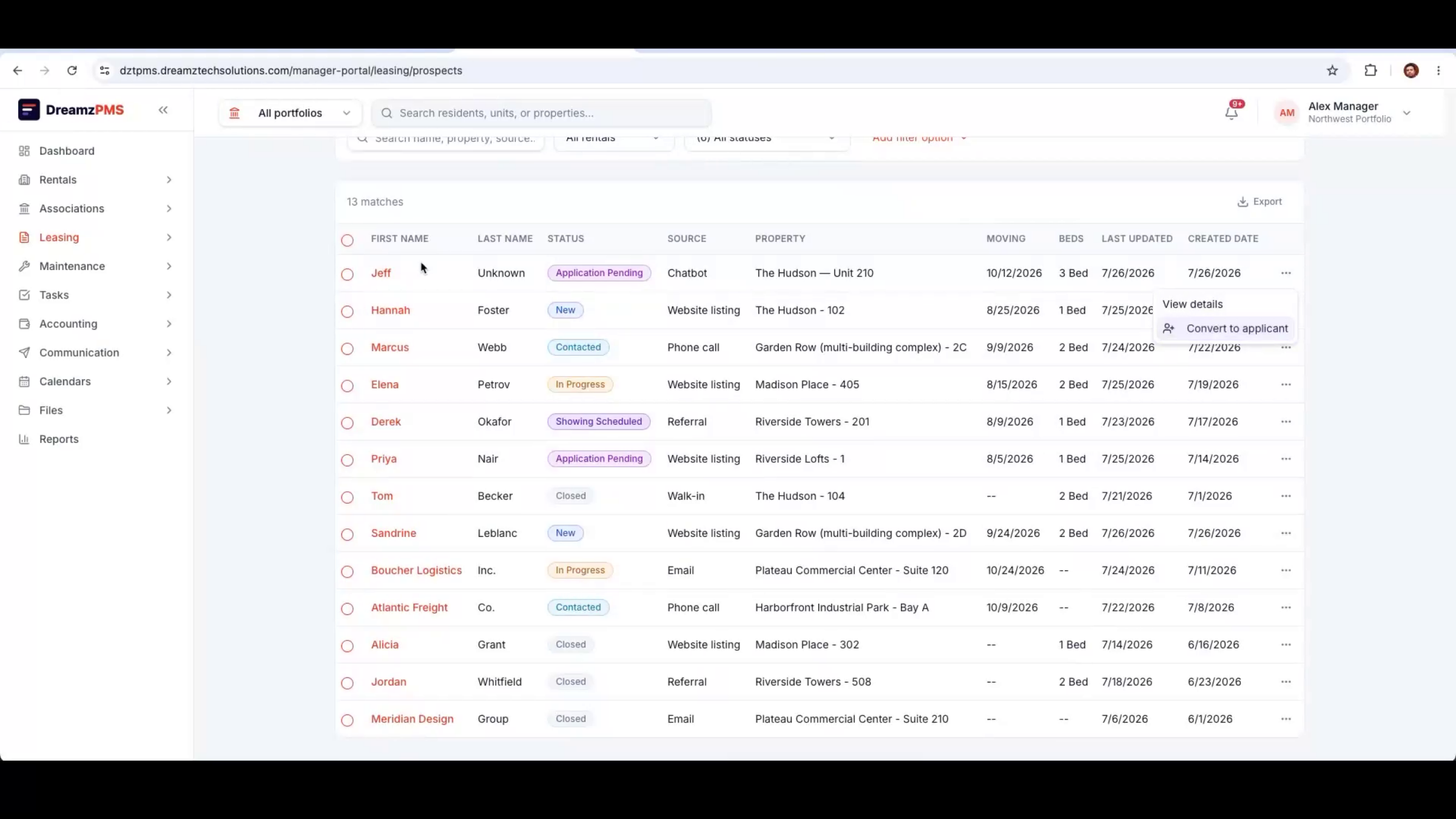Reload the page in browser
The image size is (1456, 819).
72,70
